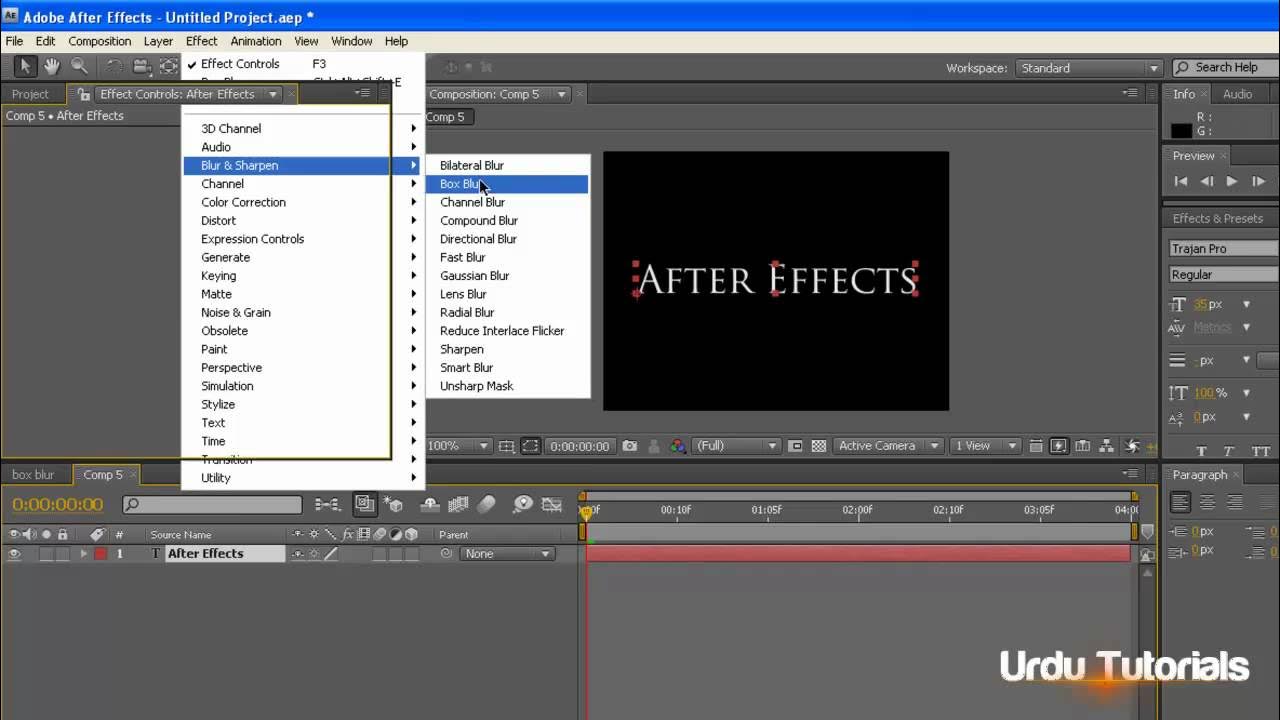The width and height of the screenshot is (1280, 720).
Task: Open the comp flowchart icon
Action: [1107, 446]
